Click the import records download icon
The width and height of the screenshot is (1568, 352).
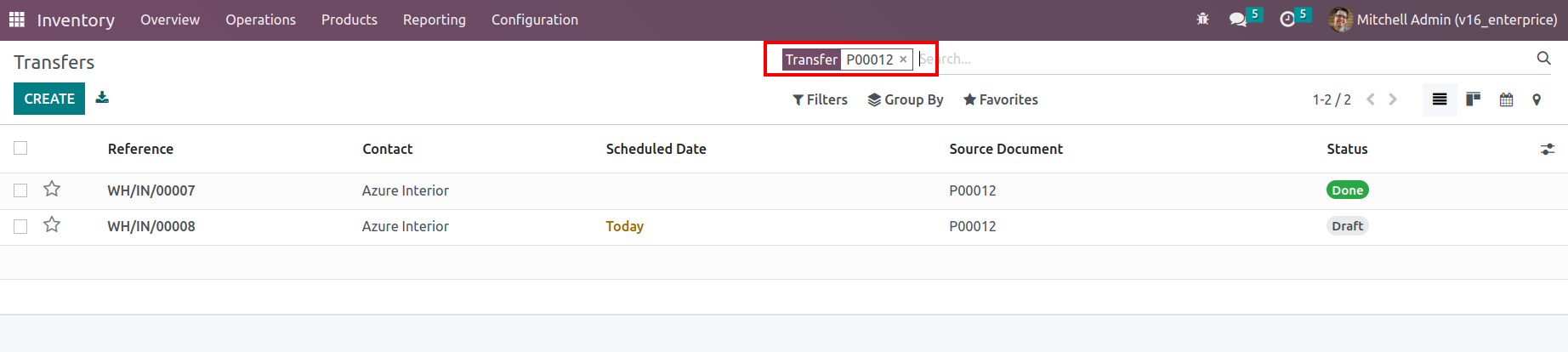(x=102, y=98)
